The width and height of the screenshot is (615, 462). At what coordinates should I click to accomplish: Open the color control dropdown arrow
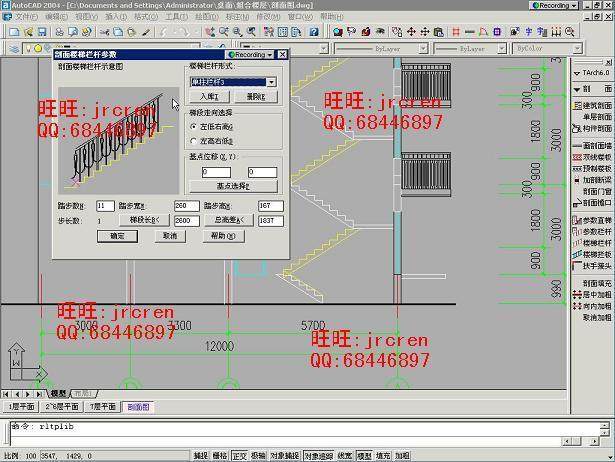pos(324,49)
